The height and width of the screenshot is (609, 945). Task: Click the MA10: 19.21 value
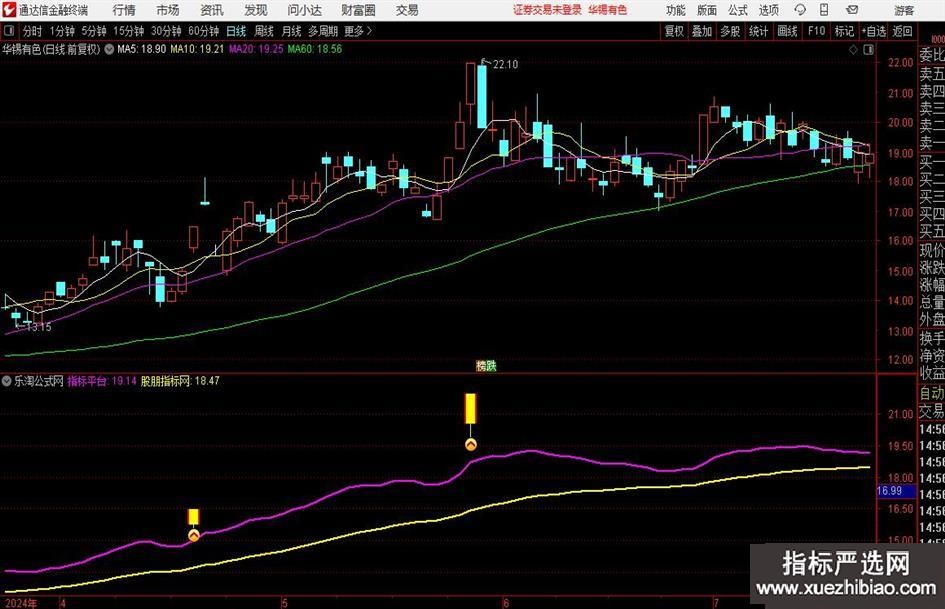tap(197, 49)
